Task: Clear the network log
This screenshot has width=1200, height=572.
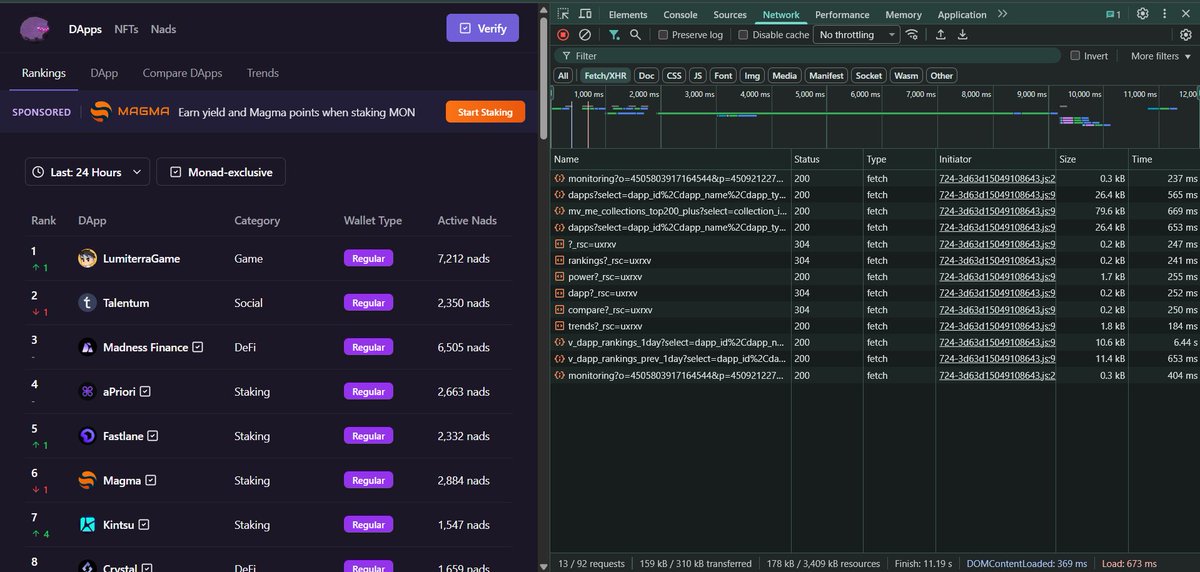Action: click(585, 34)
